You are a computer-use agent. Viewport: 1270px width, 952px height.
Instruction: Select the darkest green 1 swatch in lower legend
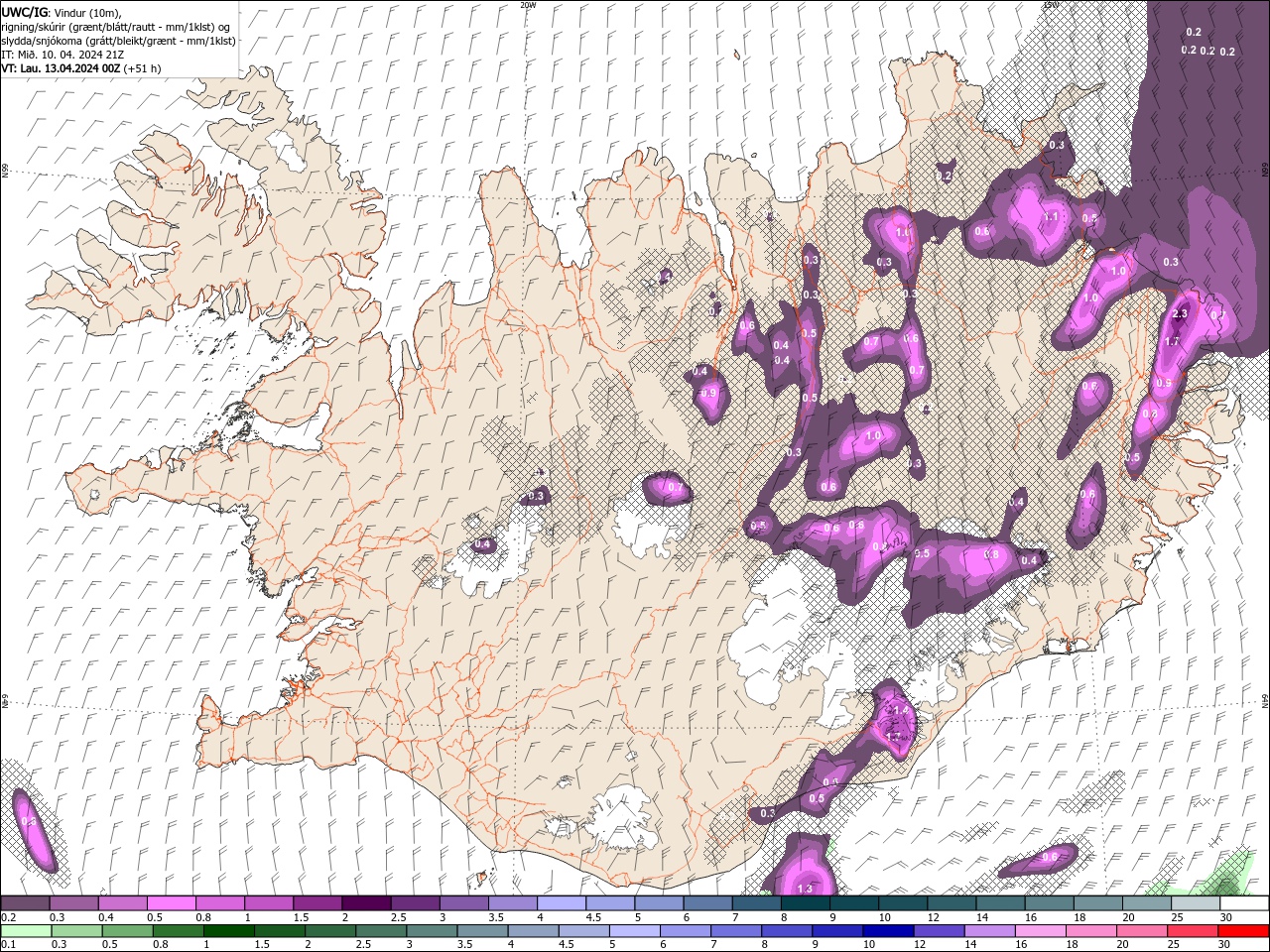(229, 931)
